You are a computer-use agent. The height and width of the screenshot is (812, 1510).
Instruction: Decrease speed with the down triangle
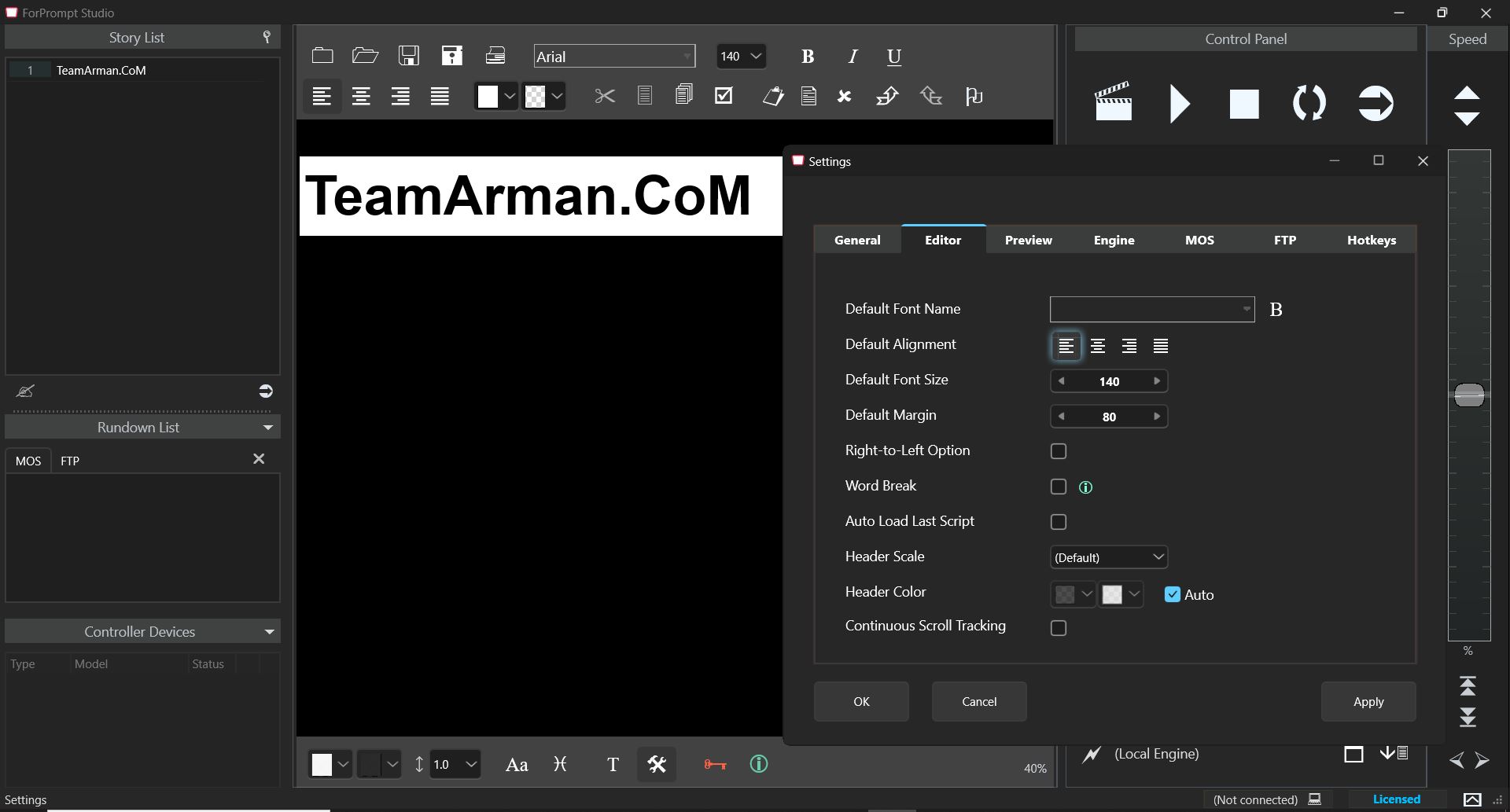pos(1467,119)
